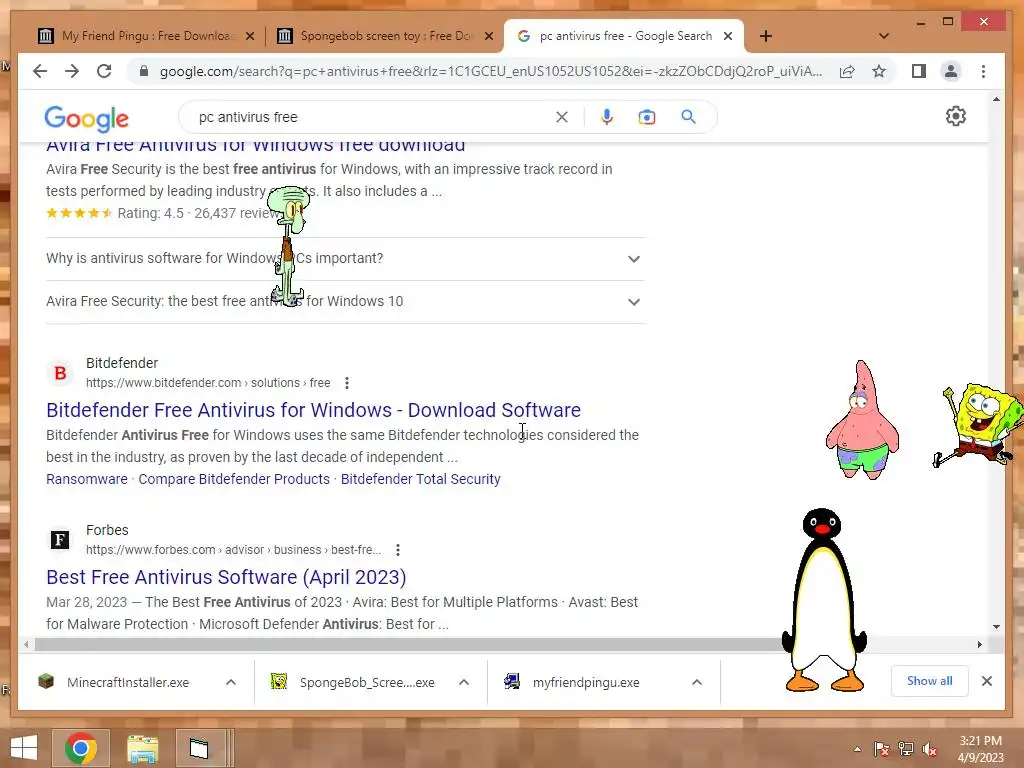Click the Forbes F favicon

(x=60, y=540)
